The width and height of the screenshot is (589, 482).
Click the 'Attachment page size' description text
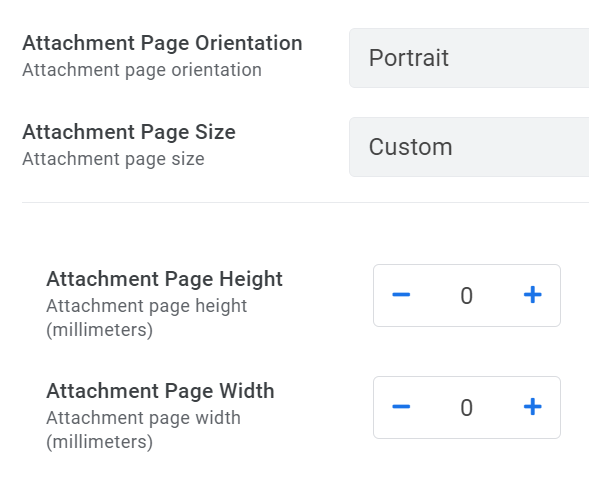click(x=113, y=159)
